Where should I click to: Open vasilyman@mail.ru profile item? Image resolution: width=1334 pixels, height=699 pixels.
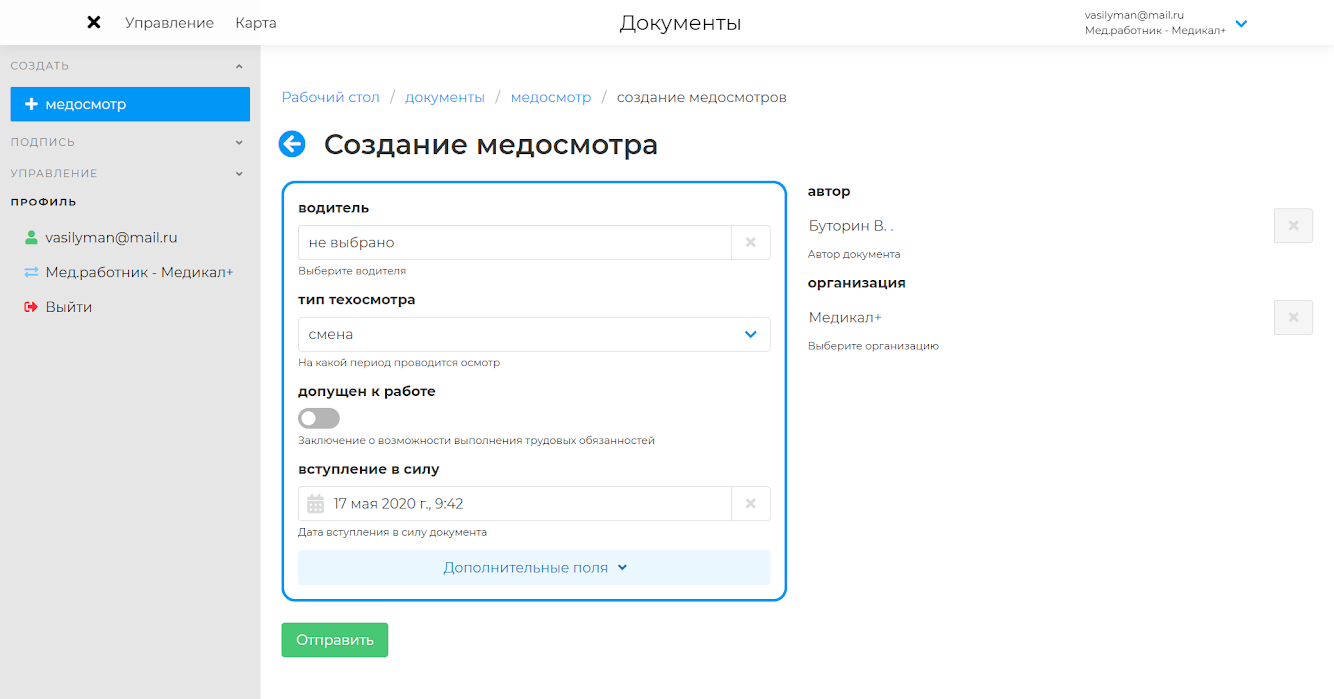(x=111, y=238)
